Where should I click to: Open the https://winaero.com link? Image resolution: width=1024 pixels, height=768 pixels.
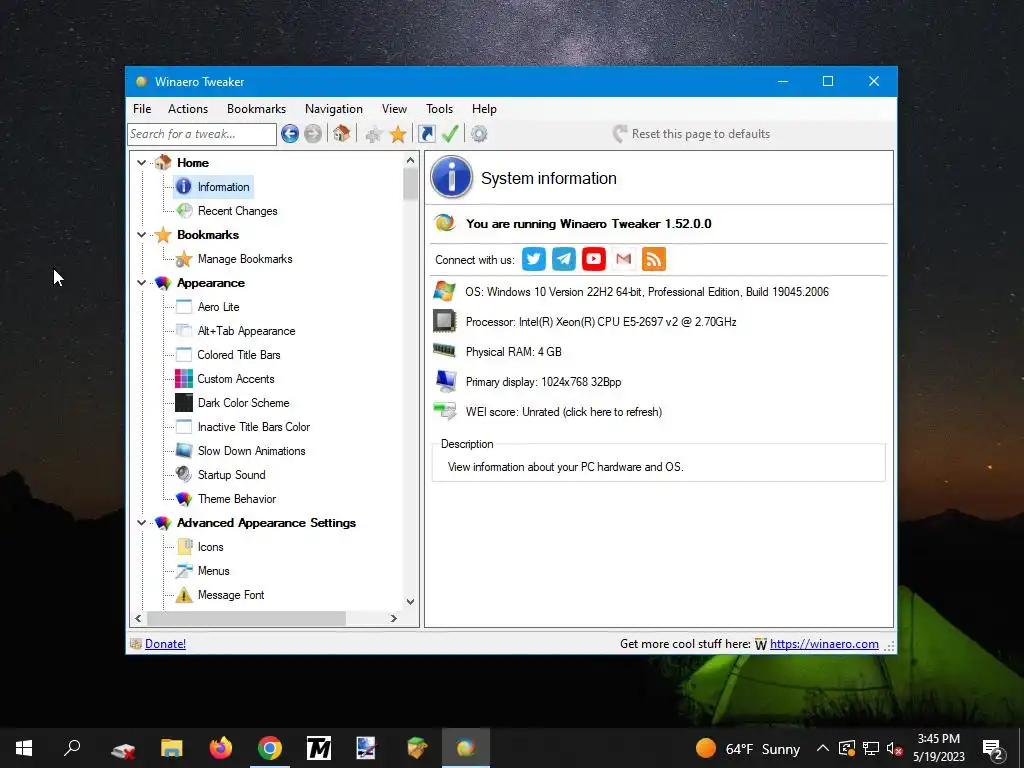point(824,644)
